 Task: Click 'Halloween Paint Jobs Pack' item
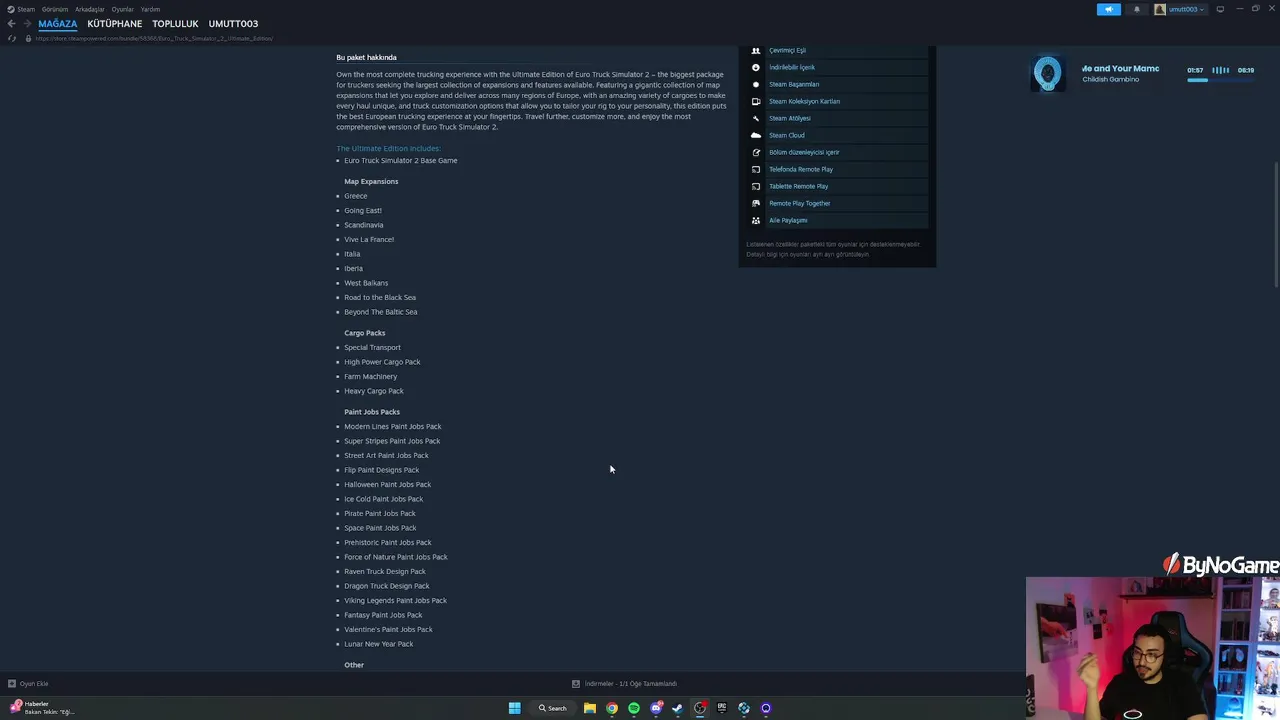[x=388, y=484]
